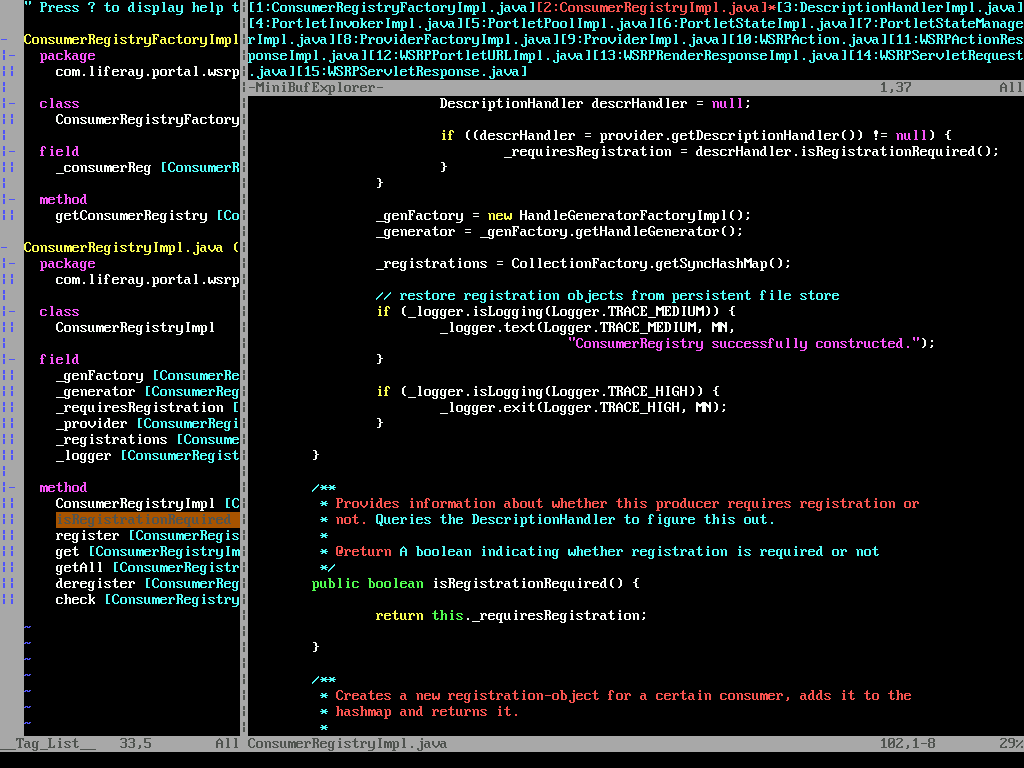The height and width of the screenshot is (768, 1024).
Task: Place cursor on 'public boolean isRegistrationRequired()' line
Action: (475, 584)
